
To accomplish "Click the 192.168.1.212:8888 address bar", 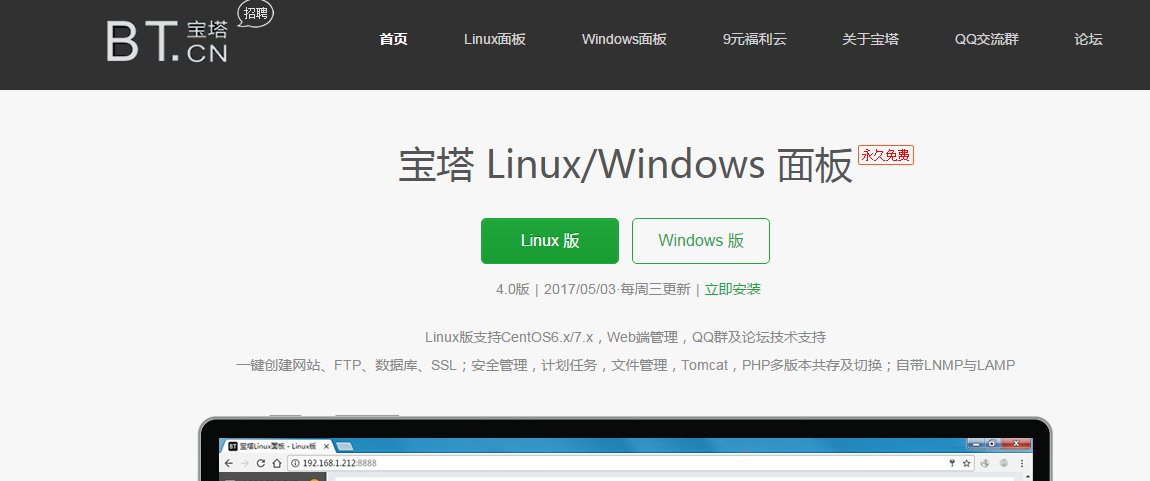I will coord(631,463).
